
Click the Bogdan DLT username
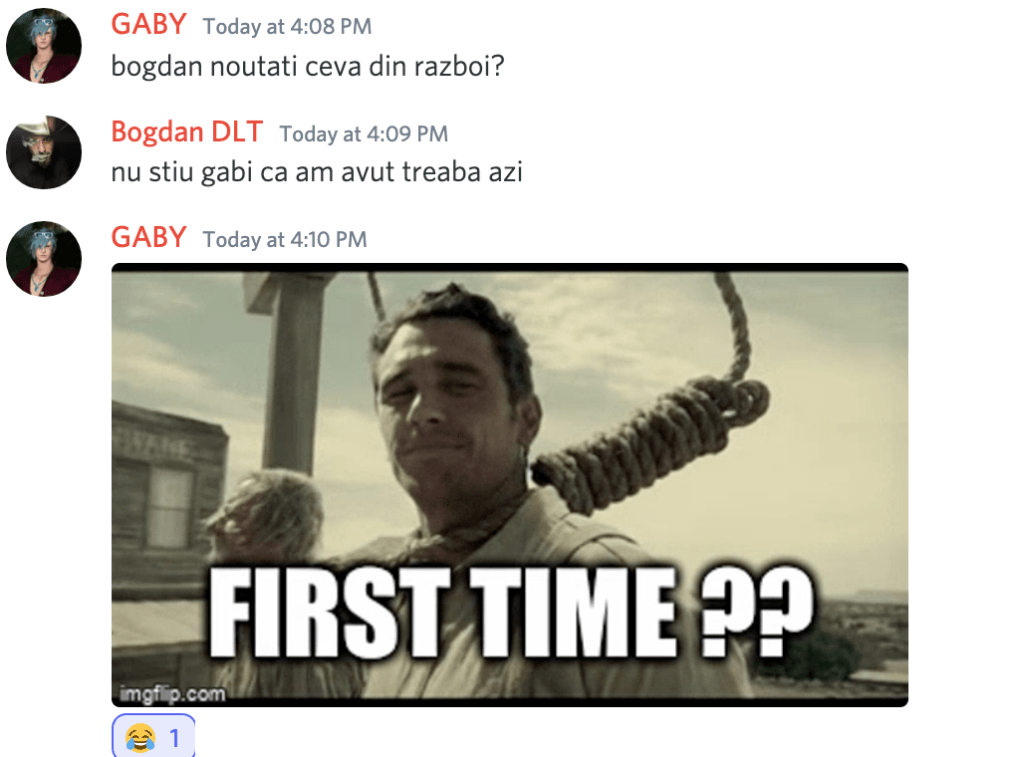click(x=187, y=131)
